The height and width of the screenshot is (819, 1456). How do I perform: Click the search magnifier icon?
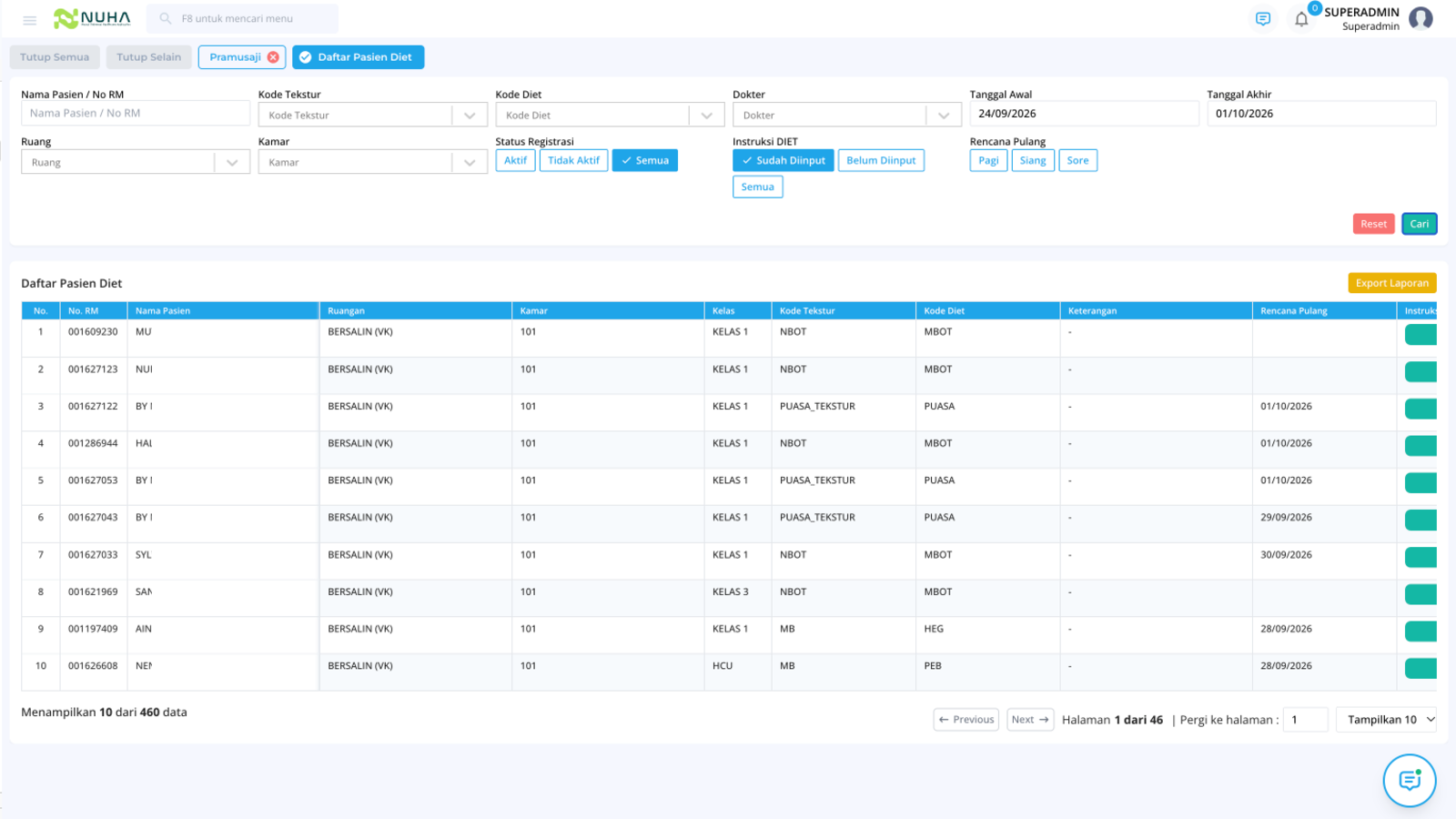[x=166, y=18]
